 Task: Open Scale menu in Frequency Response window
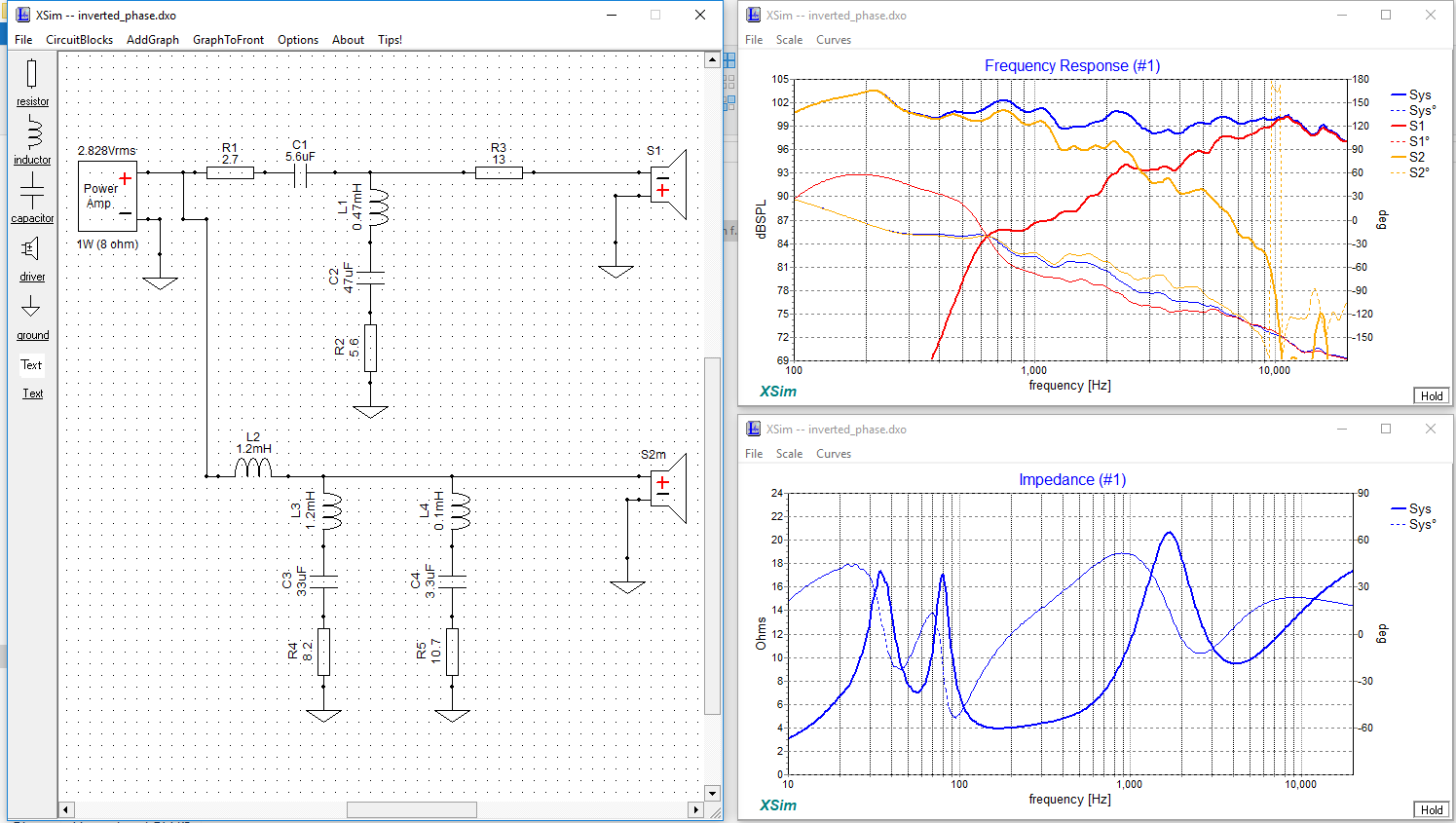789,40
